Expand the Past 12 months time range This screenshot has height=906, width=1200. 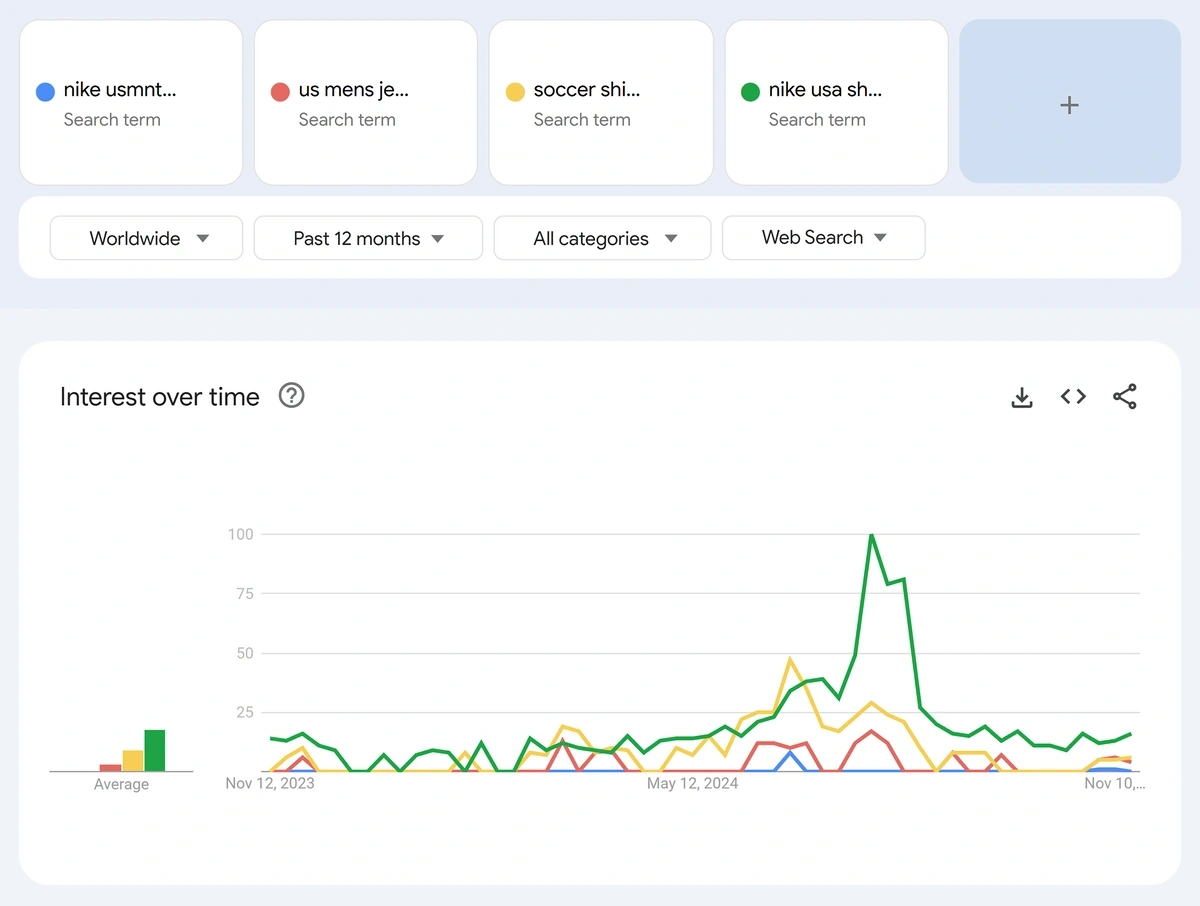coord(368,238)
